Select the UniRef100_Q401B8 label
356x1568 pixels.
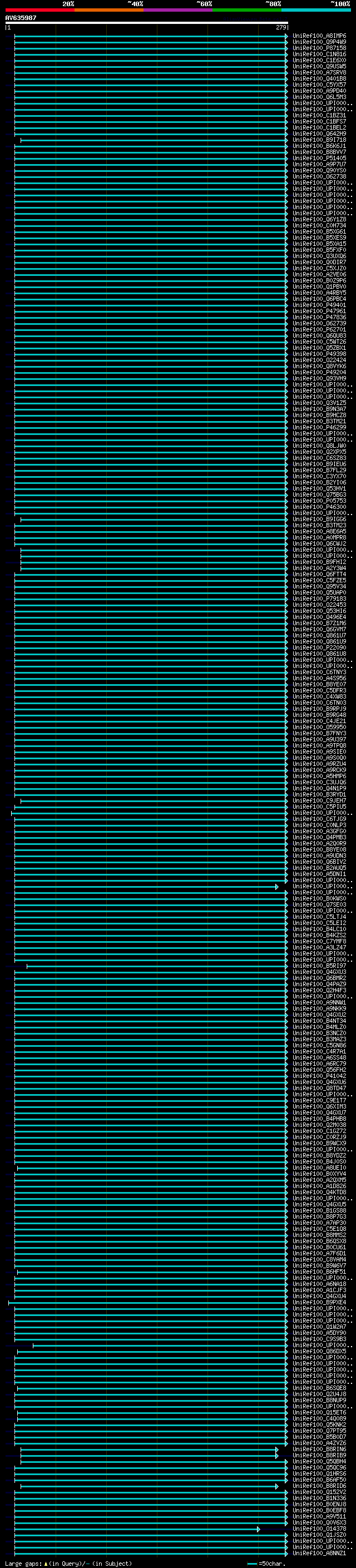point(319,78)
